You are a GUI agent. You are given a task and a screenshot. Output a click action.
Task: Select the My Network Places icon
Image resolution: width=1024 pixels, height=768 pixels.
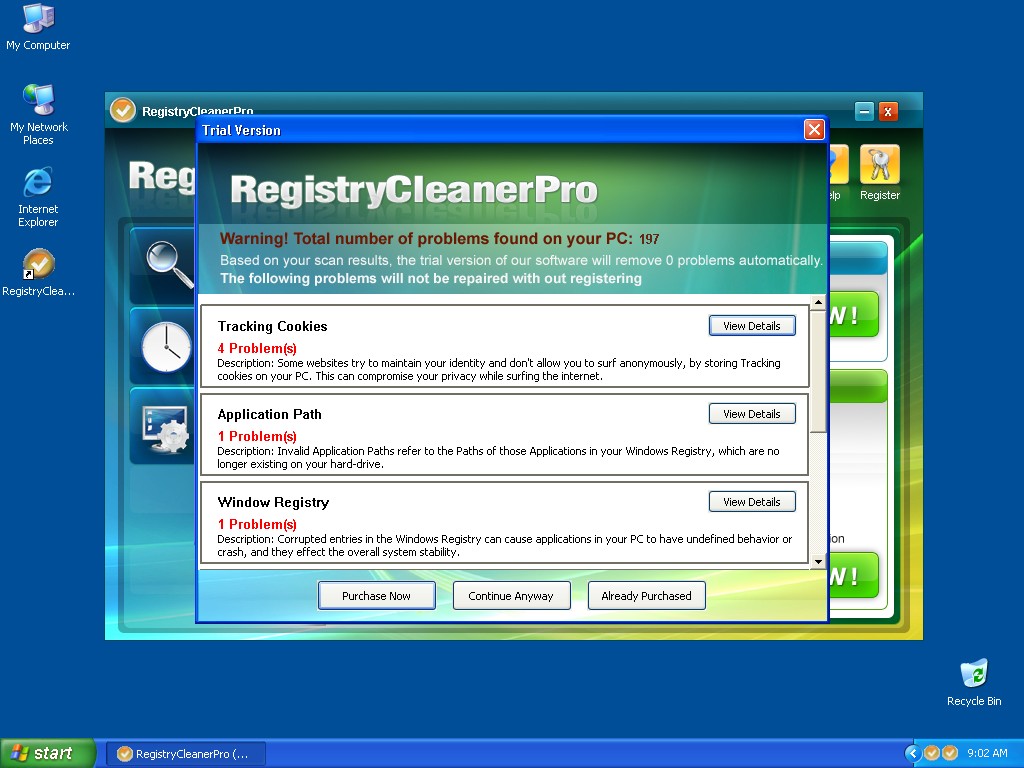pos(38,100)
